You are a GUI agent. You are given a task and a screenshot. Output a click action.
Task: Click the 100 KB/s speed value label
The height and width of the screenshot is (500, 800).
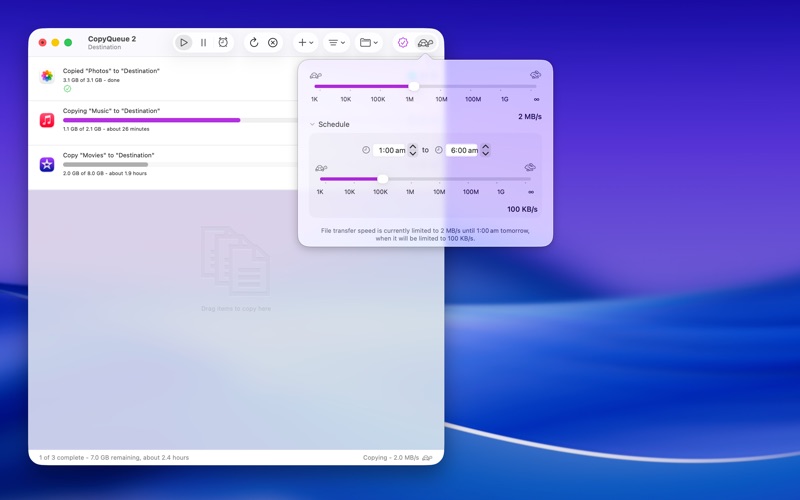522,209
